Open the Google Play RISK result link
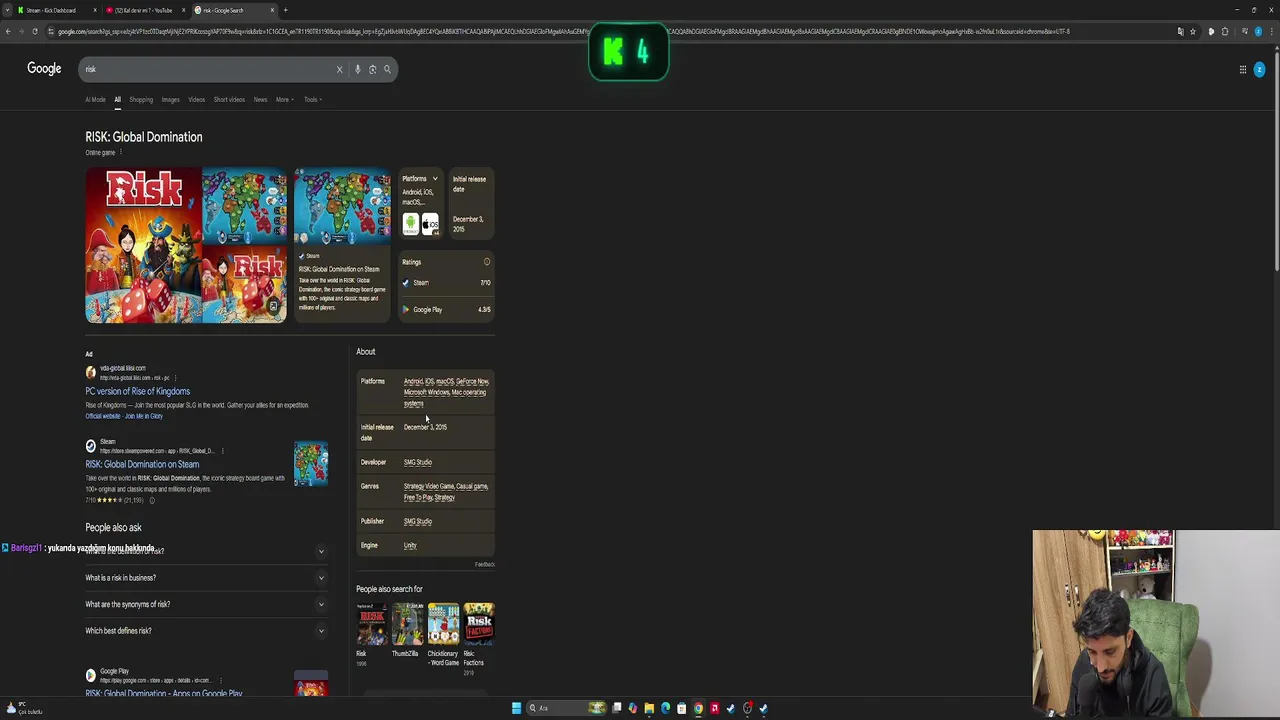 click(x=164, y=693)
